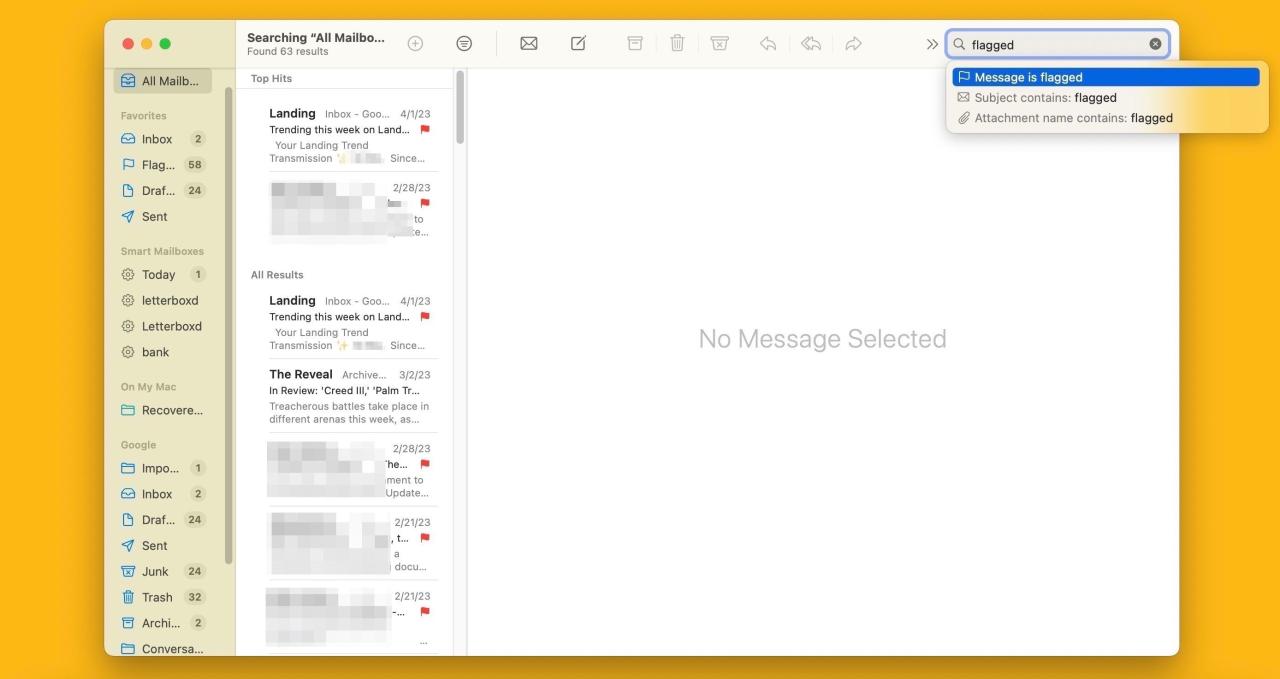Click the Archive toolbar icon
1280x679 pixels.
(x=635, y=44)
